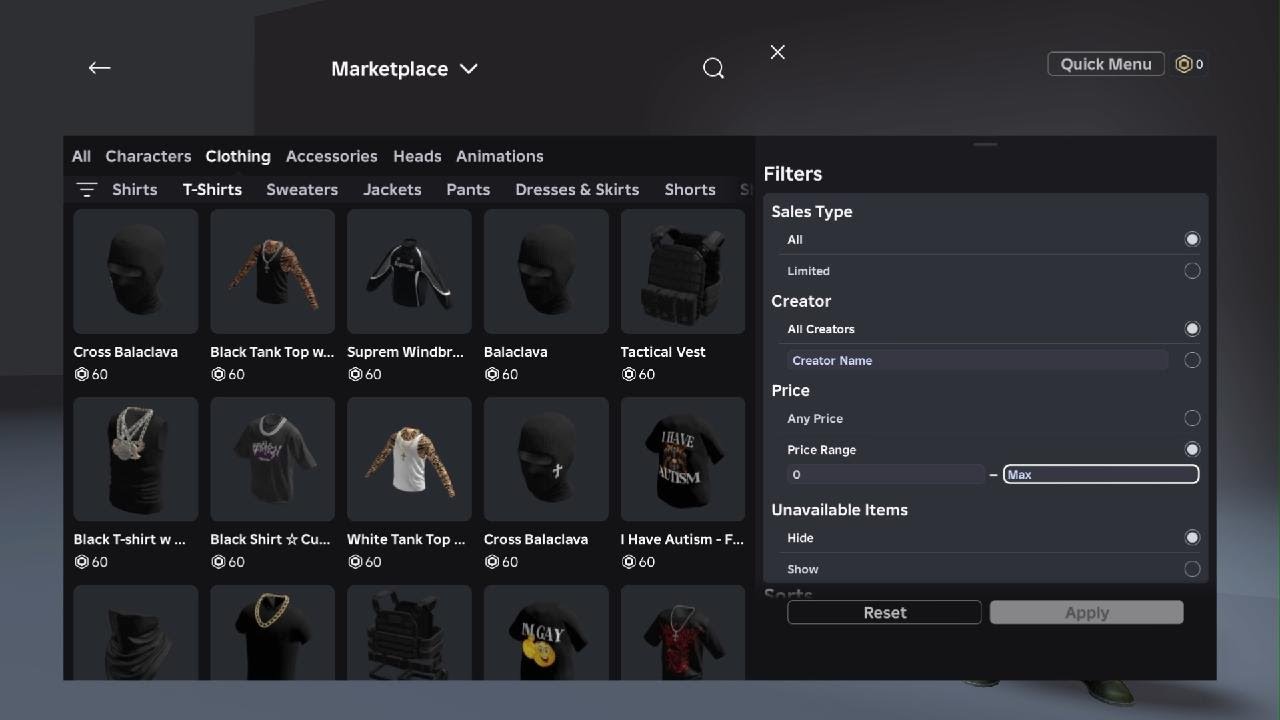Viewport: 1280px width, 720px height.
Task: Open the first-row Cross Balaclava item
Action: (x=136, y=271)
